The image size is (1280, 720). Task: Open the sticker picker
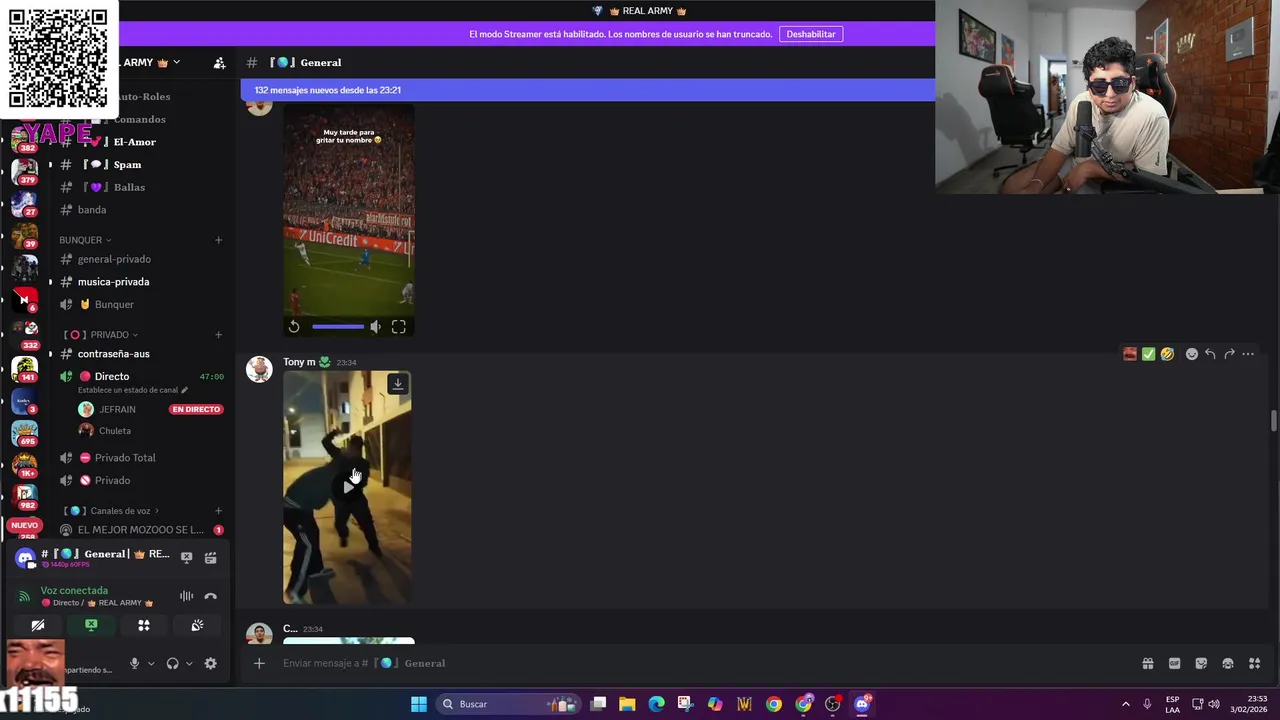point(1201,663)
